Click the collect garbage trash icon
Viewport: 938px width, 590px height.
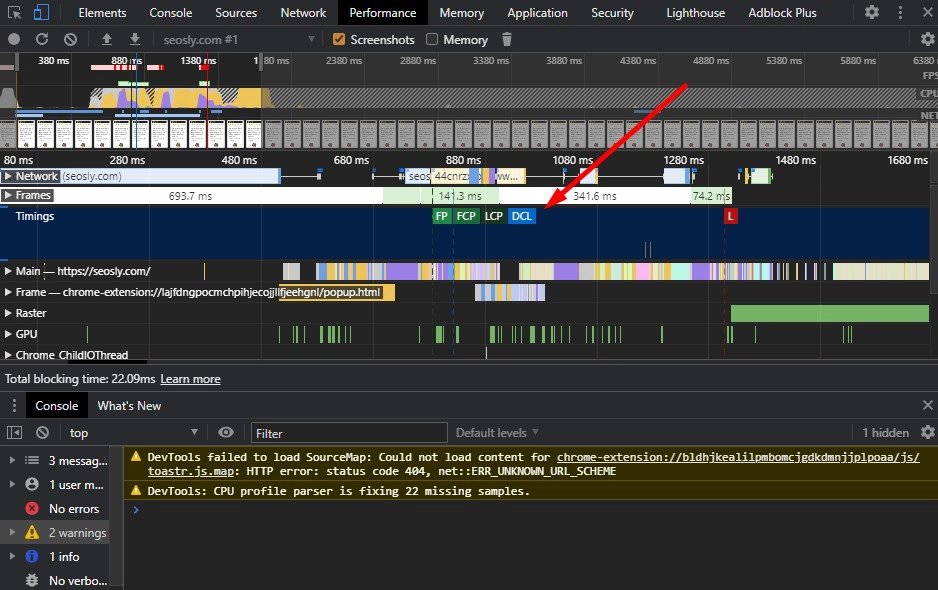pyautogui.click(x=507, y=39)
